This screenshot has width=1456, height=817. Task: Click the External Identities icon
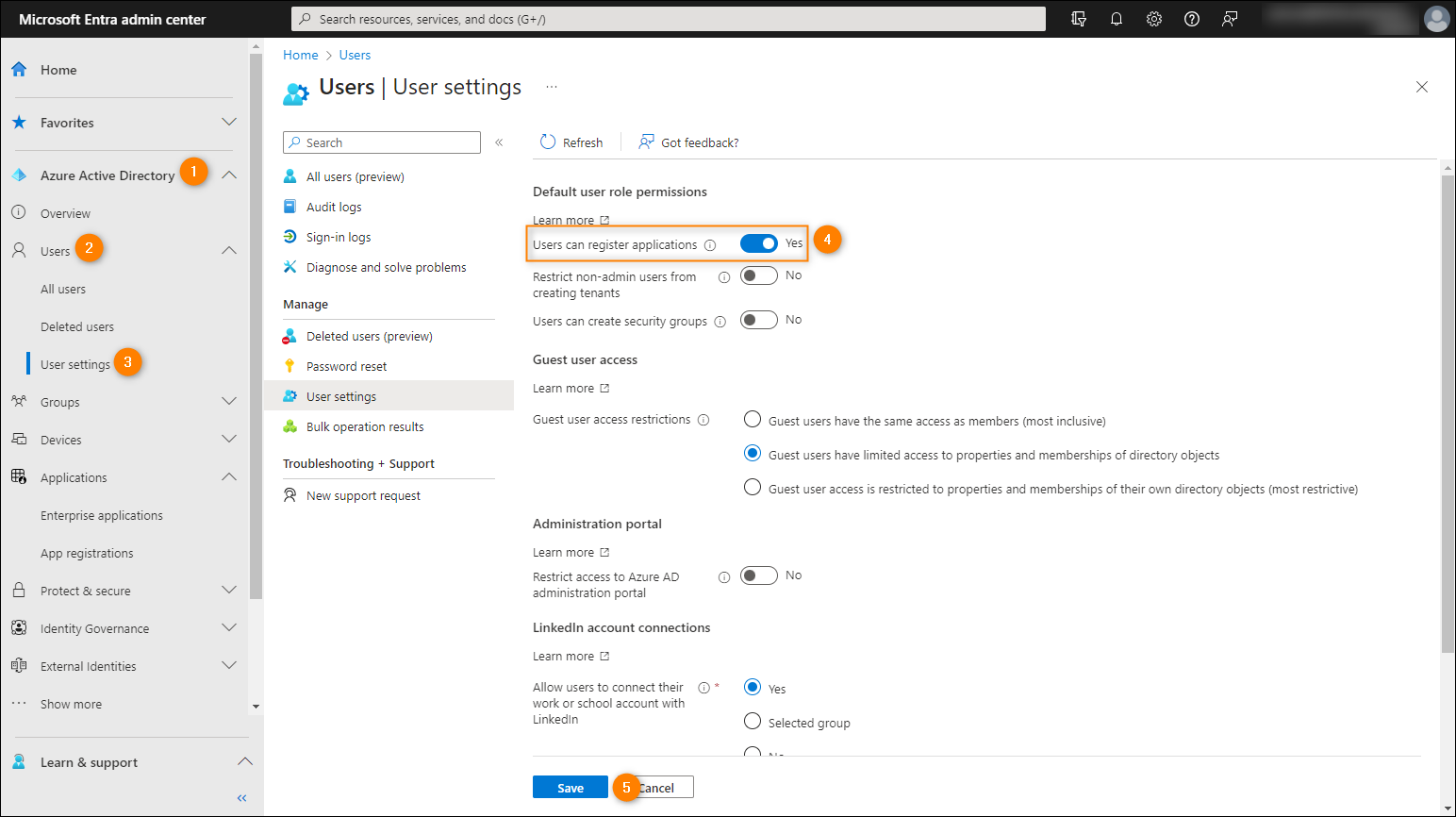point(19,666)
